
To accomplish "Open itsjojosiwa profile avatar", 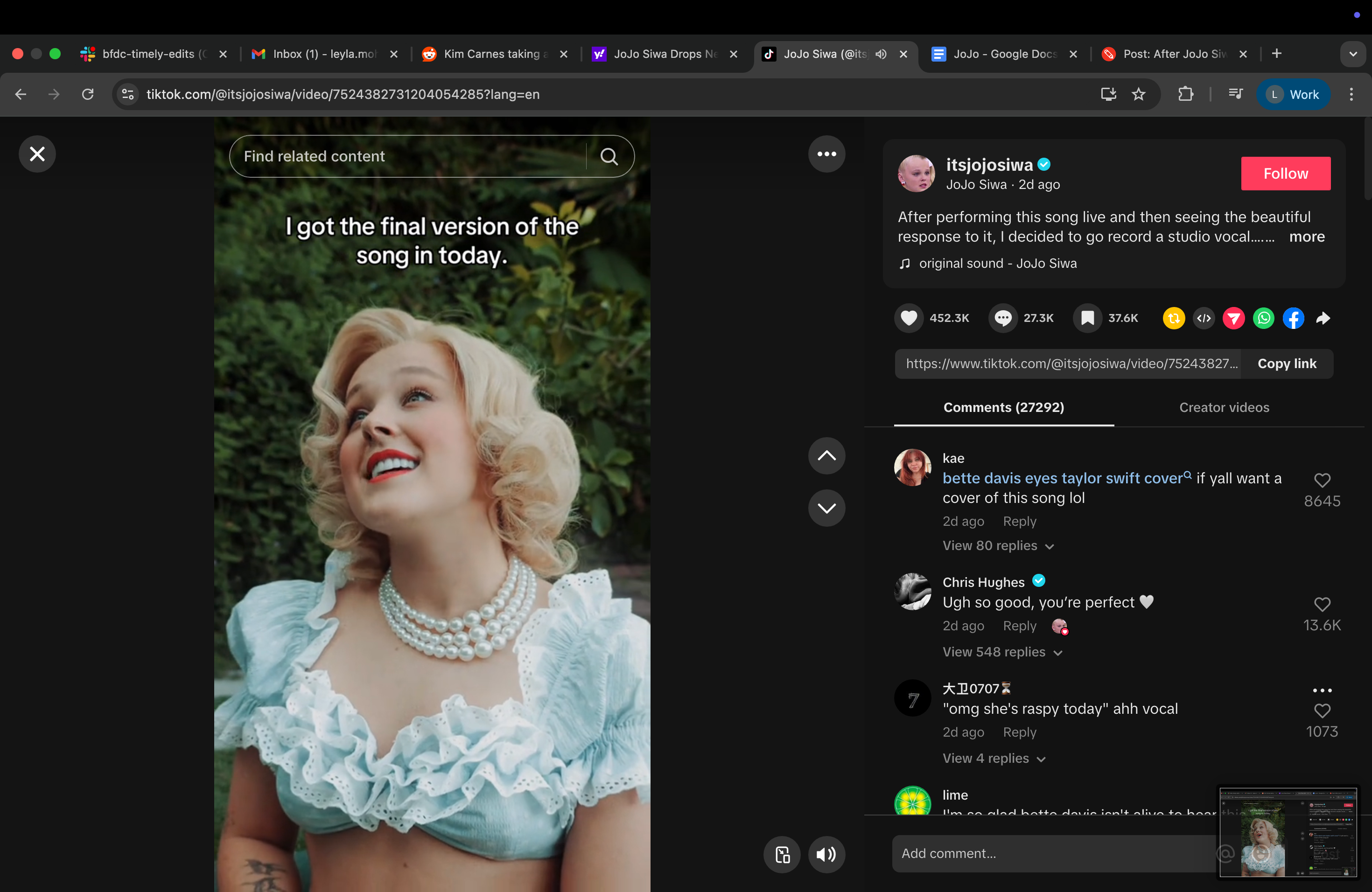I will point(916,174).
